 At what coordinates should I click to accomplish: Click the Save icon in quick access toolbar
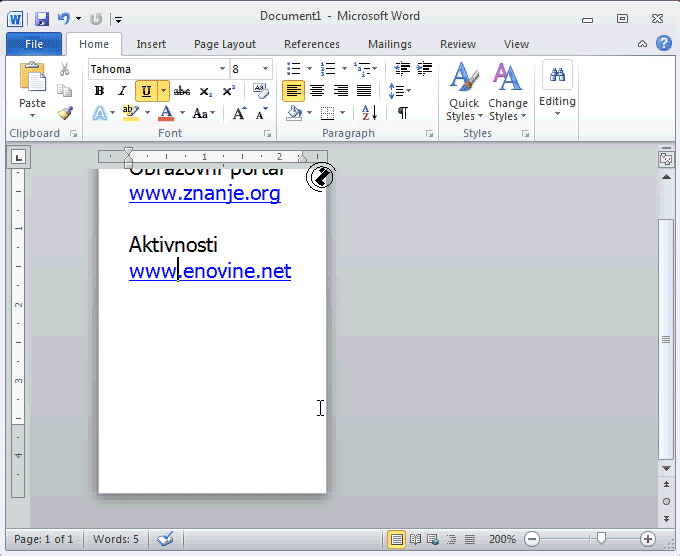tap(42, 18)
